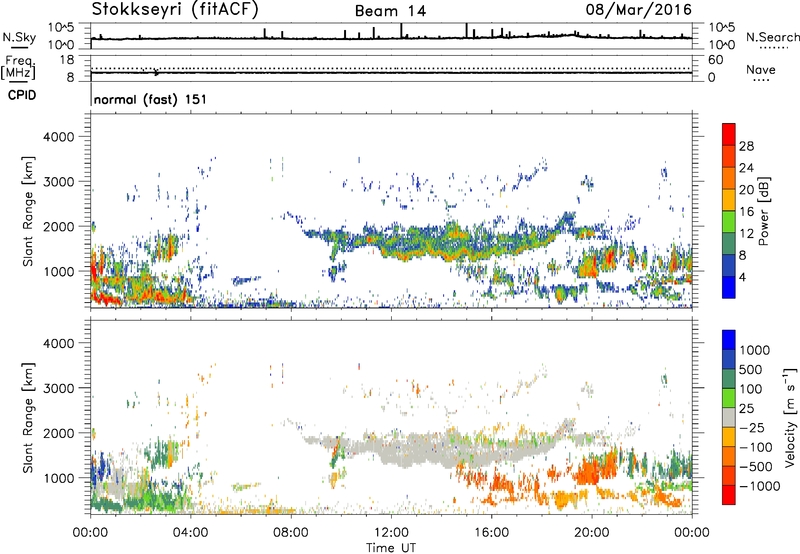Screen dimensions: 800x554
Task: Click the normal (fast) 151 mode text
Action: coord(151,99)
